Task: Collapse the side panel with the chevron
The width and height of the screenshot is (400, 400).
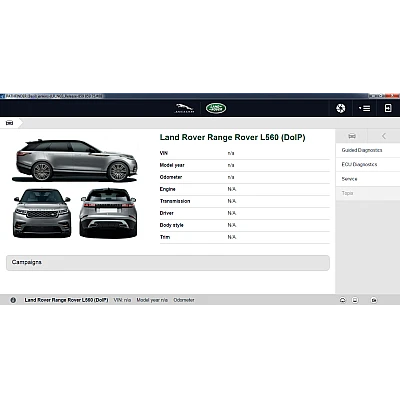Action: coord(384,136)
